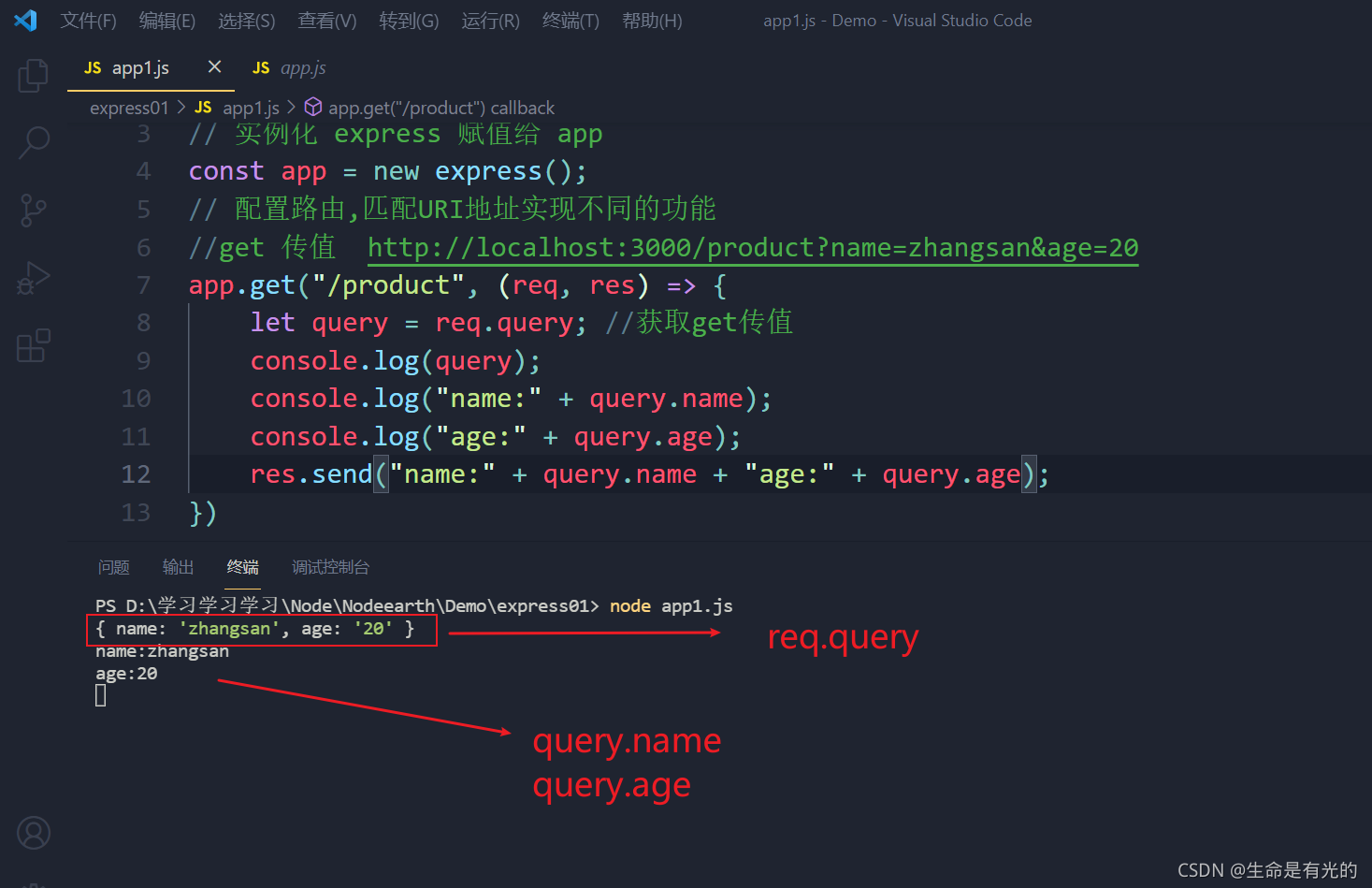The width and height of the screenshot is (1372, 888).
Task: Click the JS file icon on app1.js tab
Action: click(x=93, y=68)
